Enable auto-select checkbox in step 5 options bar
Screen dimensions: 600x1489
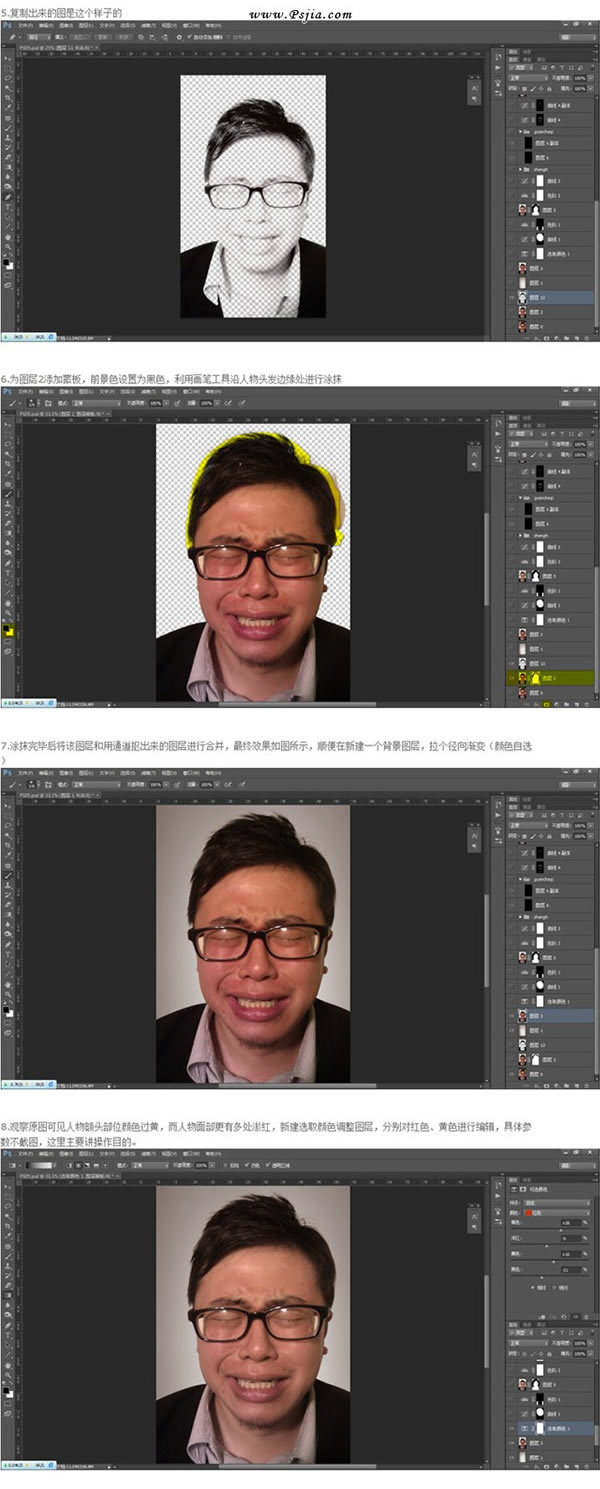pos(190,36)
